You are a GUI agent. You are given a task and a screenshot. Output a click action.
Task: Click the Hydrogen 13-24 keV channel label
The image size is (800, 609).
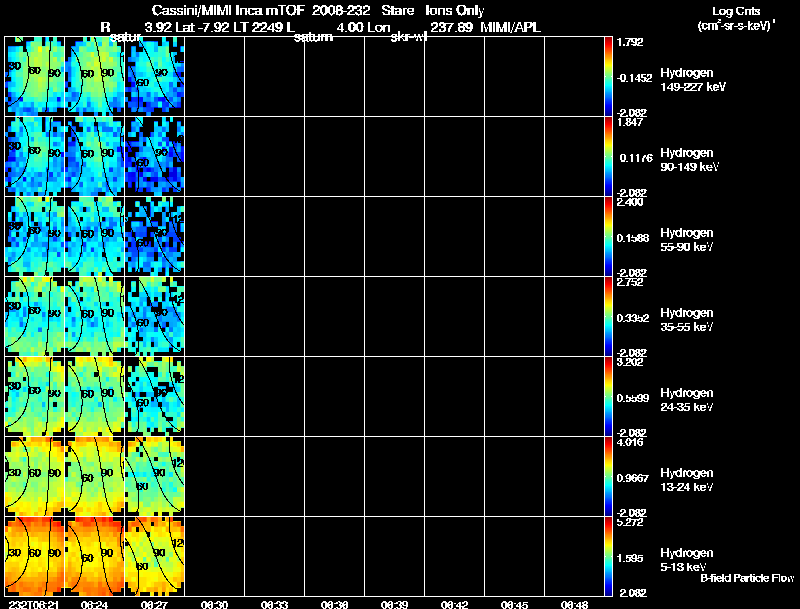click(x=686, y=479)
